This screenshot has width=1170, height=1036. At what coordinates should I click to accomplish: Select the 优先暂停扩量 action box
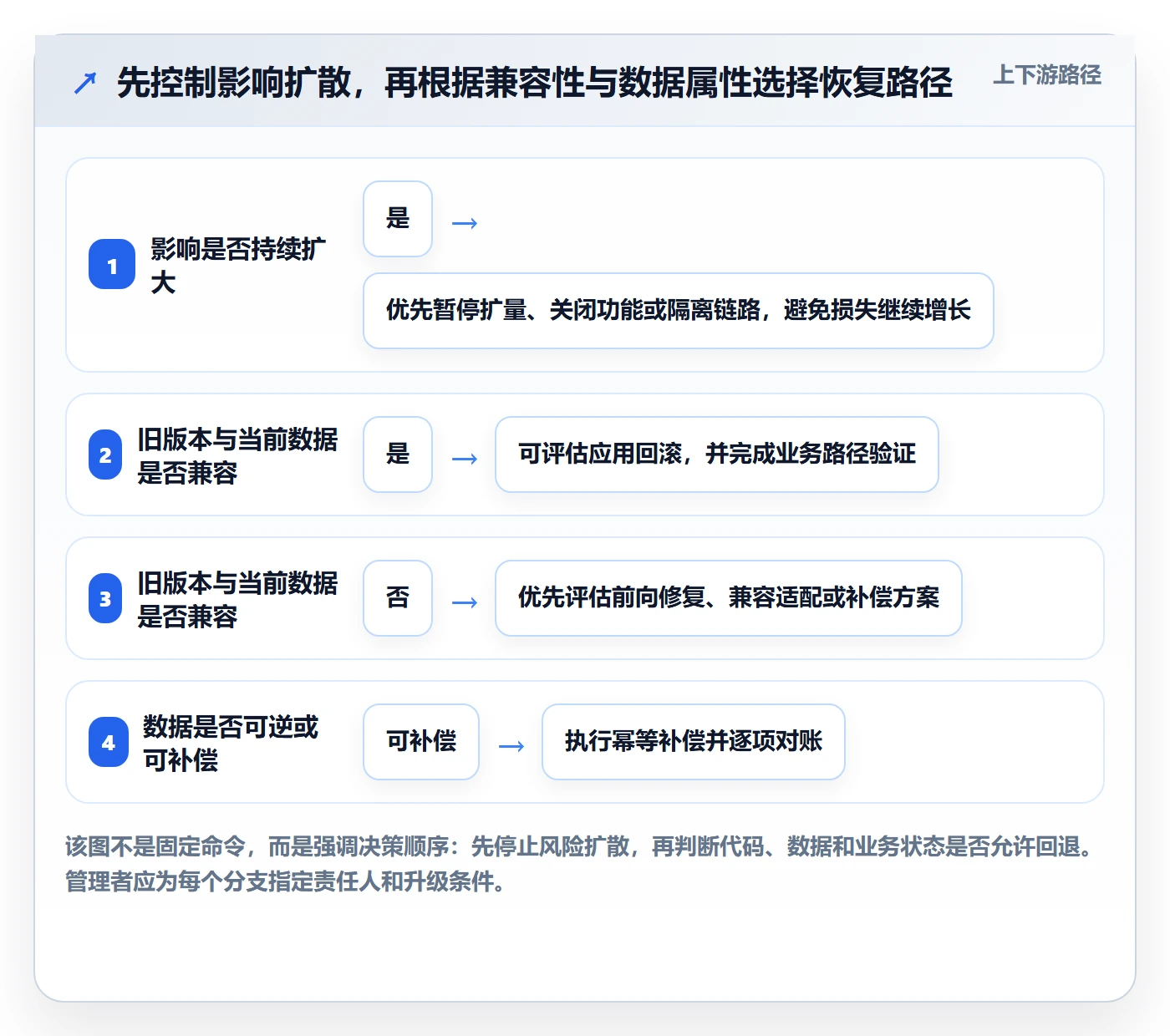(679, 311)
